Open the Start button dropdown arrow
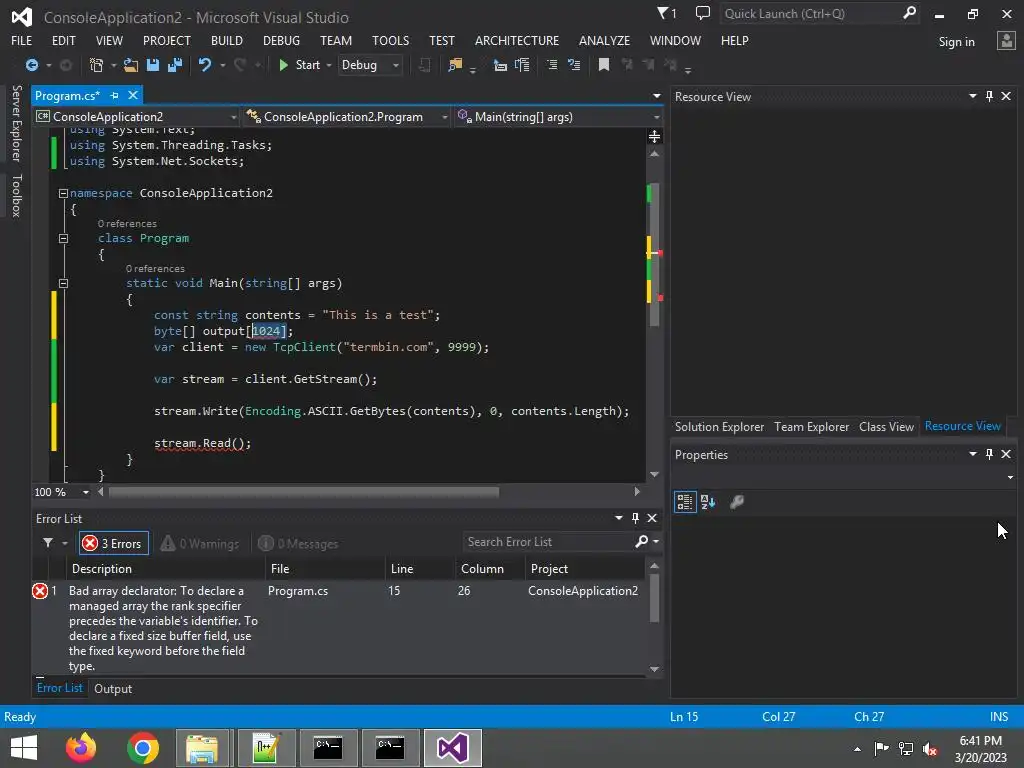Viewport: 1024px width, 768px height. tap(328, 65)
